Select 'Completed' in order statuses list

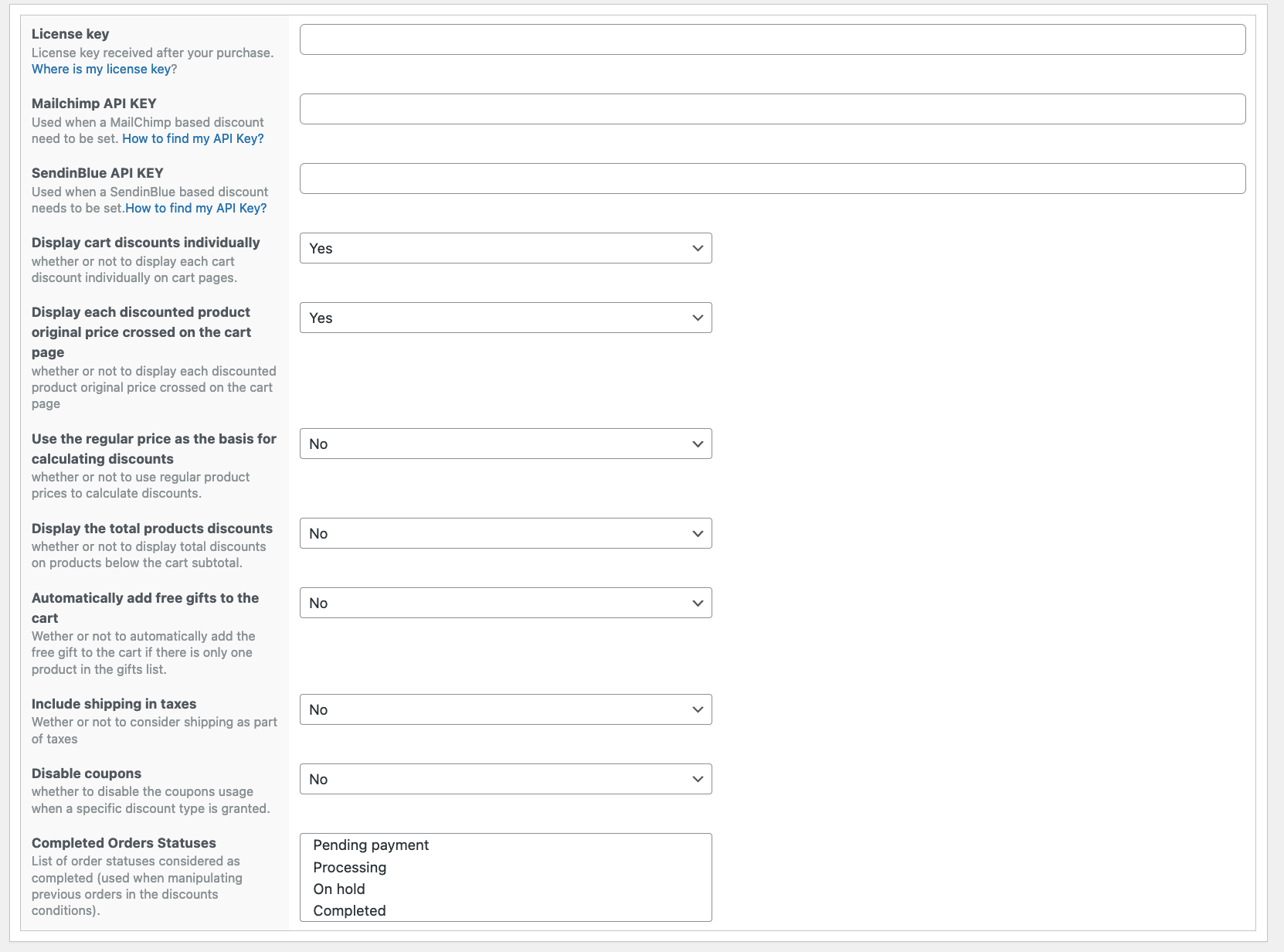[x=349, y=910]
